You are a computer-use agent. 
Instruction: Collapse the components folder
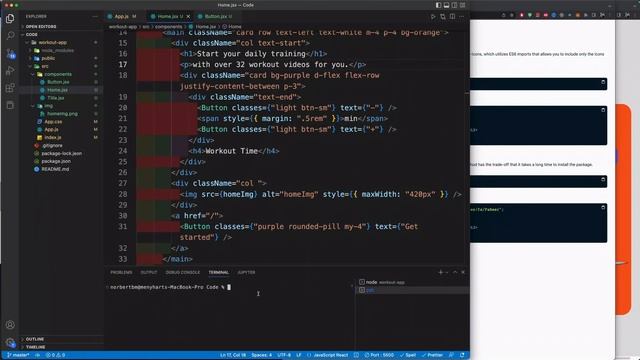58,74
